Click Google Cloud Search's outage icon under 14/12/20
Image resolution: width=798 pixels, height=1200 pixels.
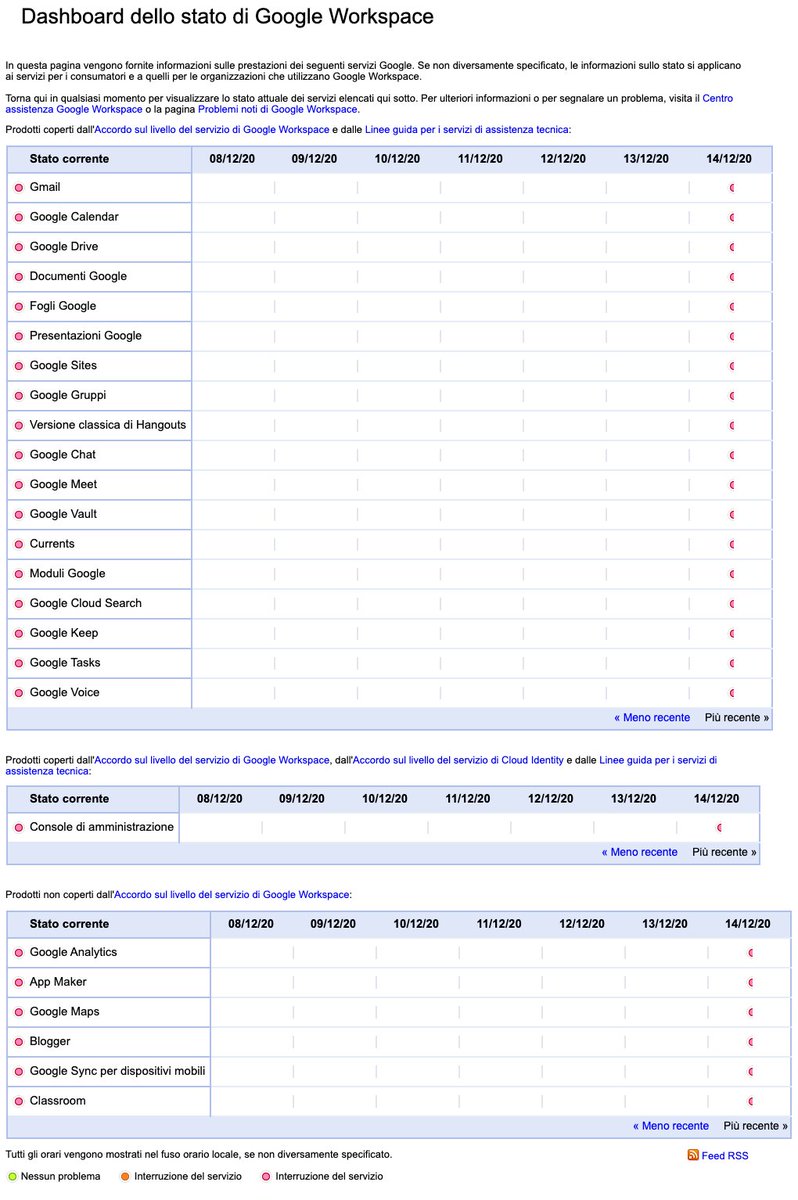[733, 604]
